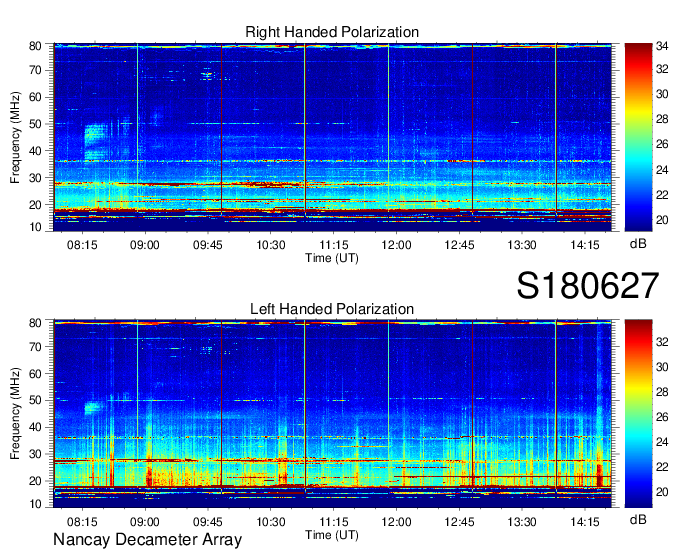Click the 70 MHz tick on upper plot
The width and height of the screenshot is (680, 552).
[35, 70]
